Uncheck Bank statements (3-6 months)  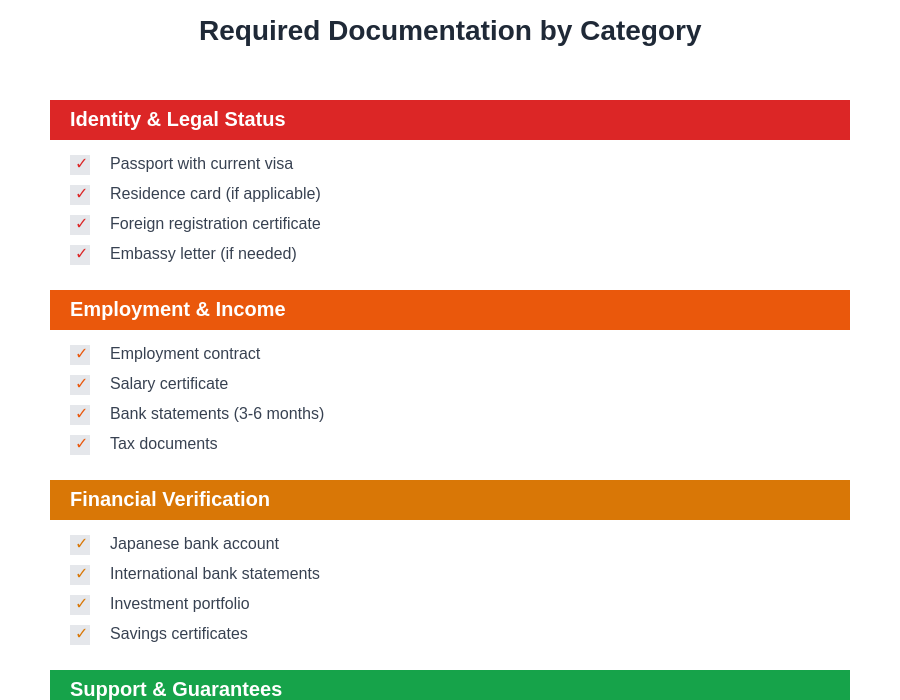tap(80, 414)
